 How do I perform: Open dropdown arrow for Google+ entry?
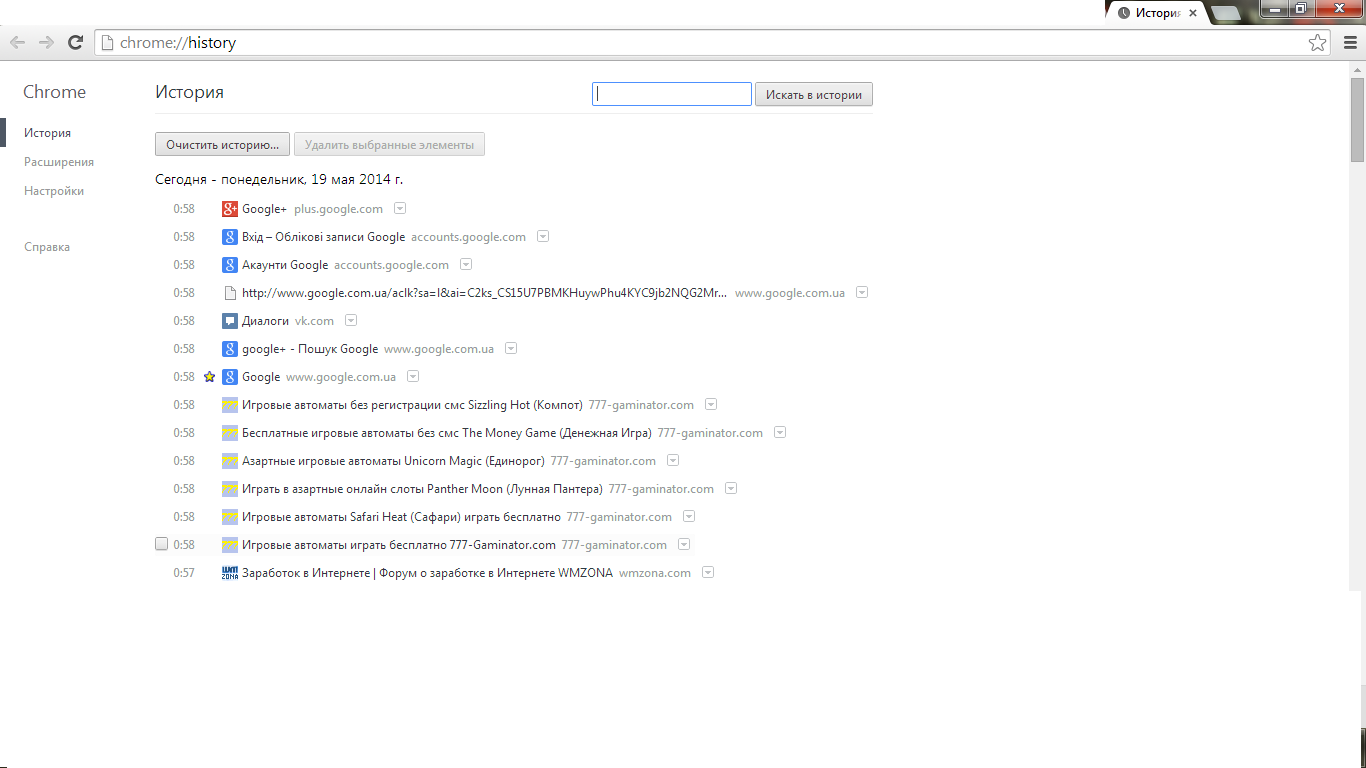point(400,209)
